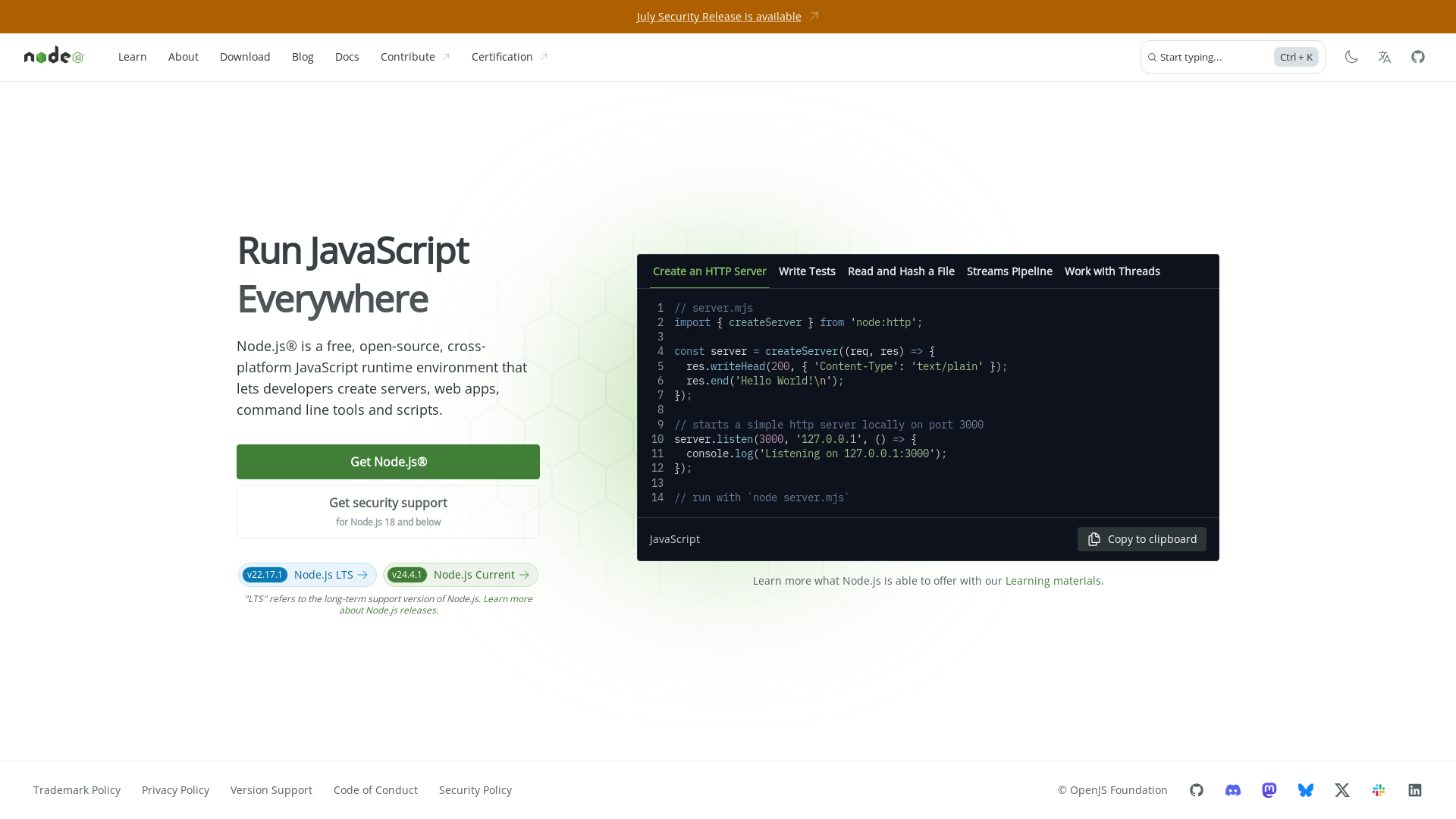This screenshot has height=819, width=1456.
Task: Open the Discord icon in footer
Action: coord(1233,790)
